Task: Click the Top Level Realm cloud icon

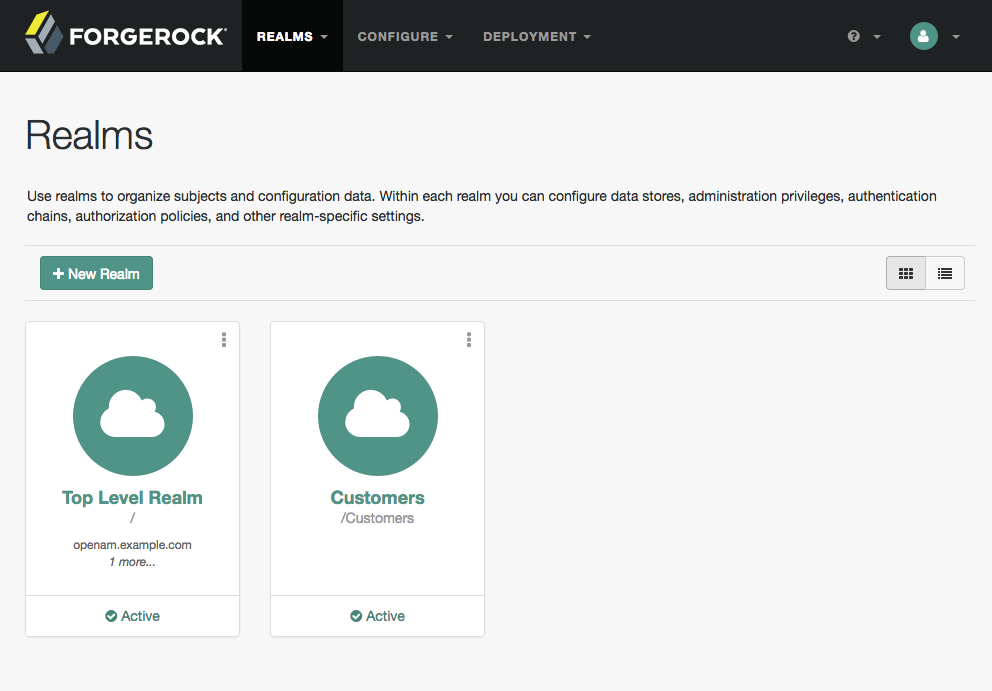Action: 133,416
